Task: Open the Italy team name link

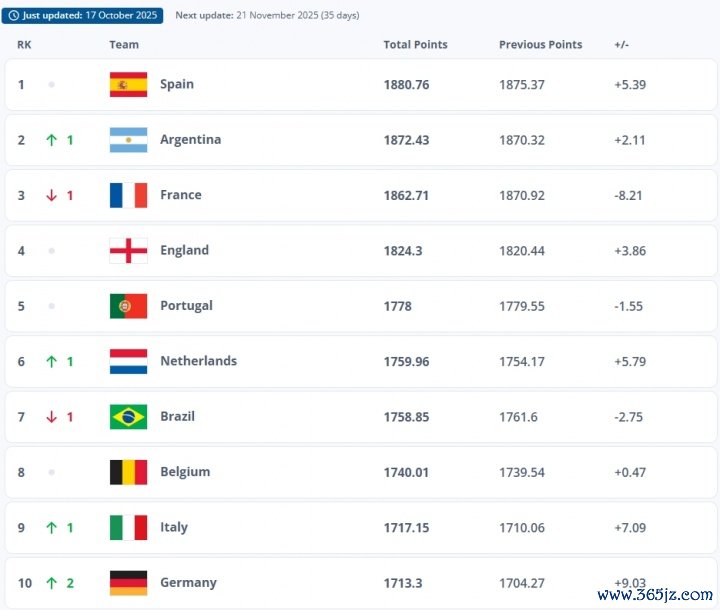Action: coord(174,528)
